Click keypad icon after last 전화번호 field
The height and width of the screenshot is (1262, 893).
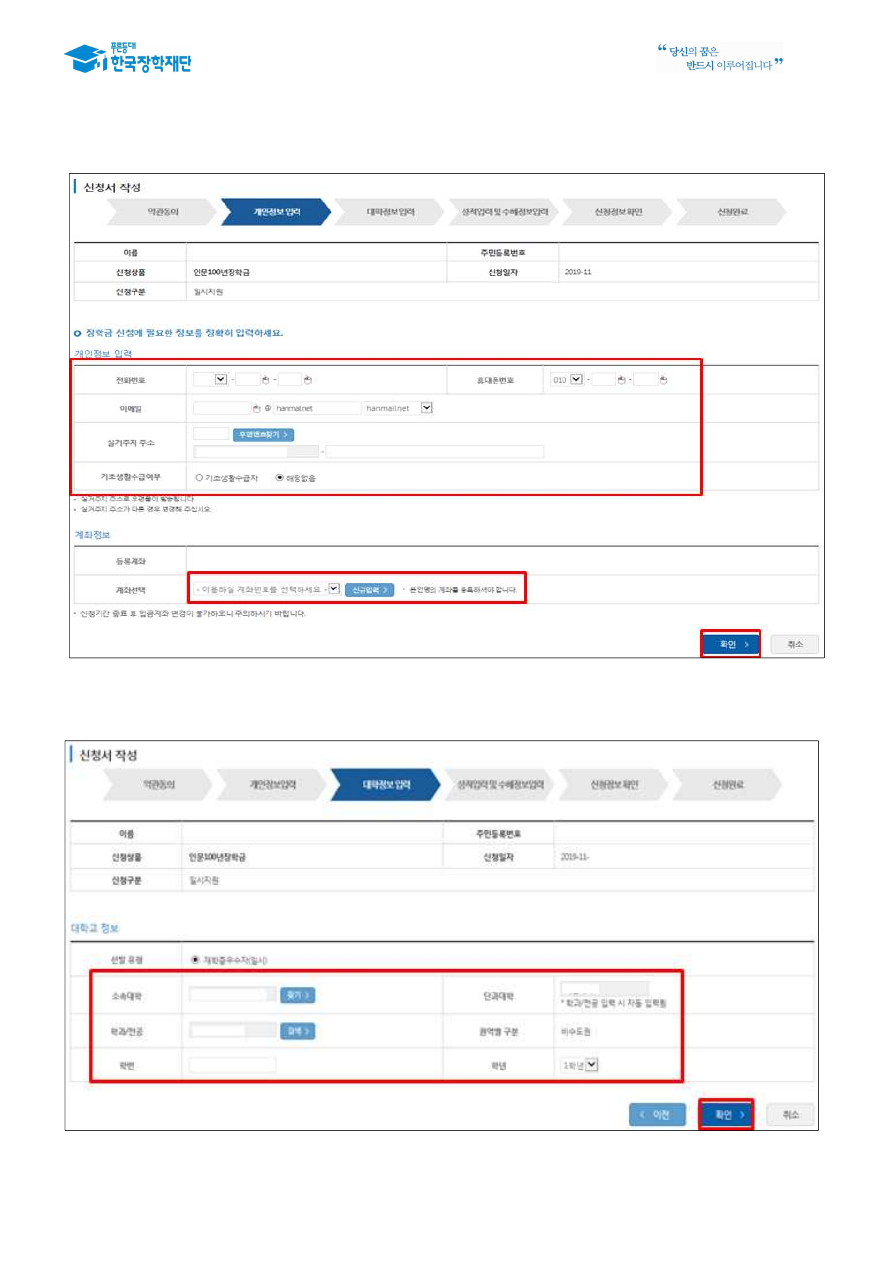click(x=307, y=379)
